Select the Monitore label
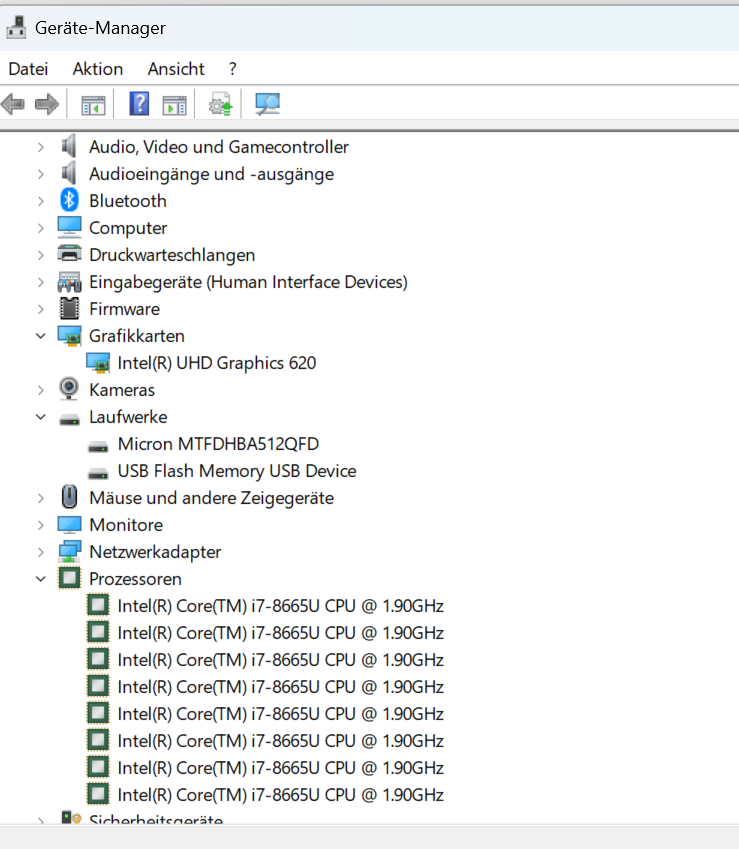This screenshot has height=849, width=739. (126, 525)
